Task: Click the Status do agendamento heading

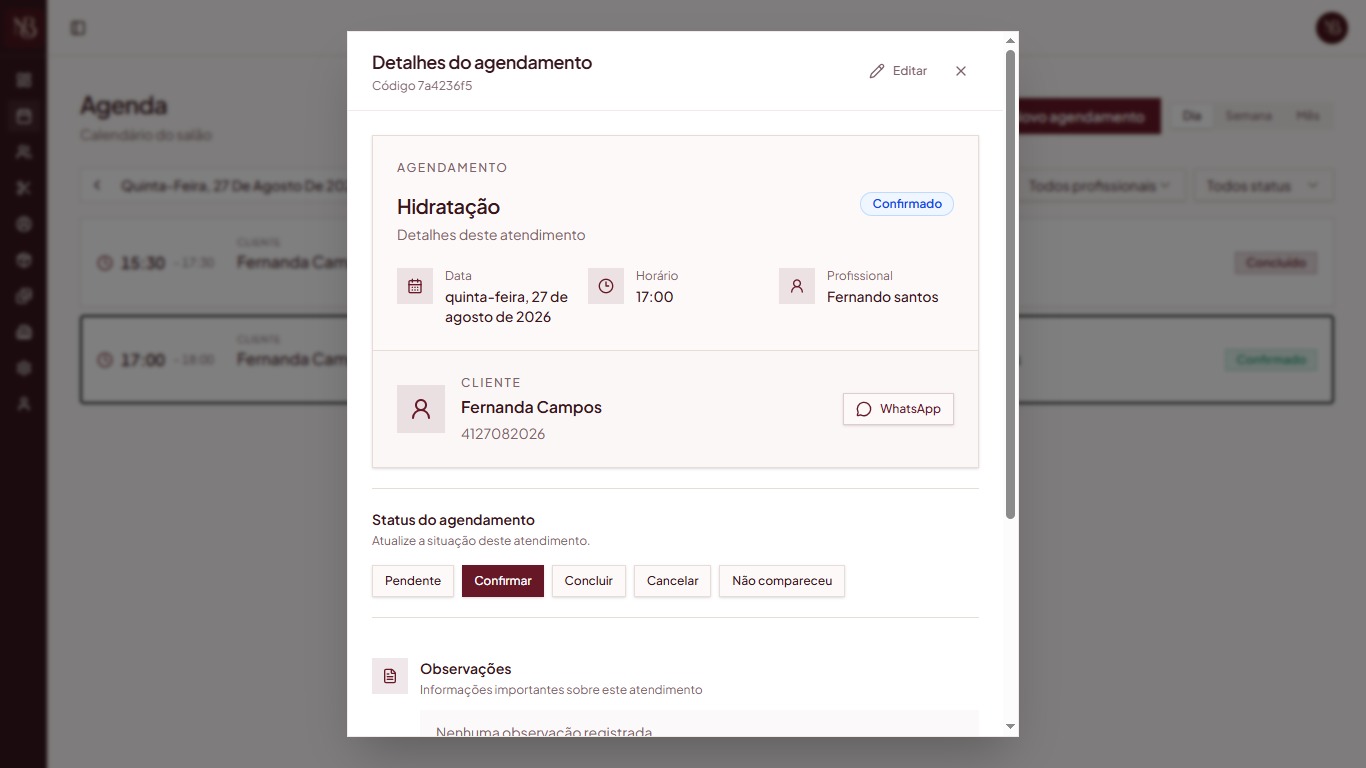Action: point(453,520)
